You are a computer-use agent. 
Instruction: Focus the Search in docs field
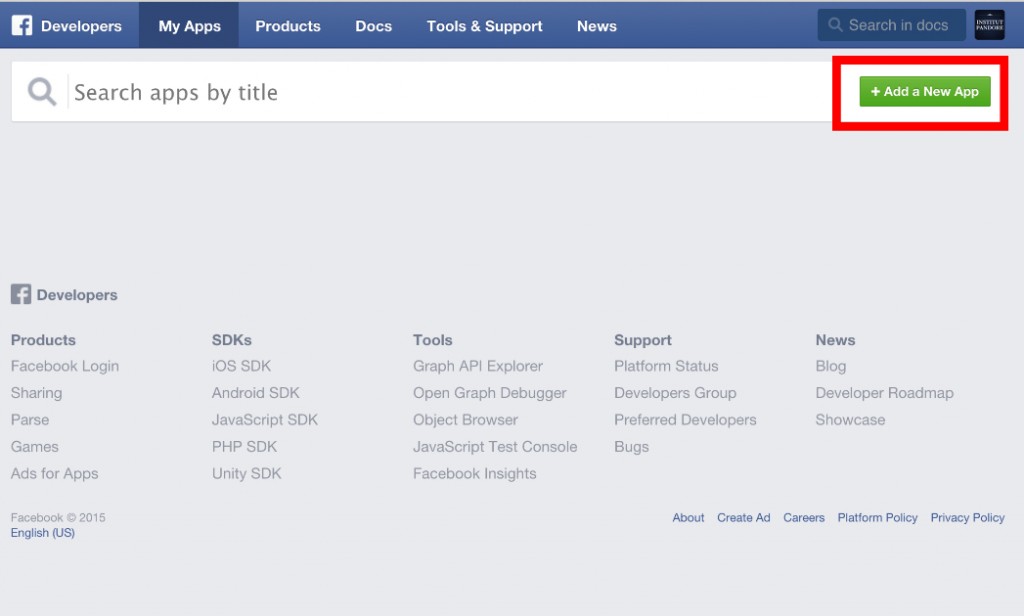point(891,25)
